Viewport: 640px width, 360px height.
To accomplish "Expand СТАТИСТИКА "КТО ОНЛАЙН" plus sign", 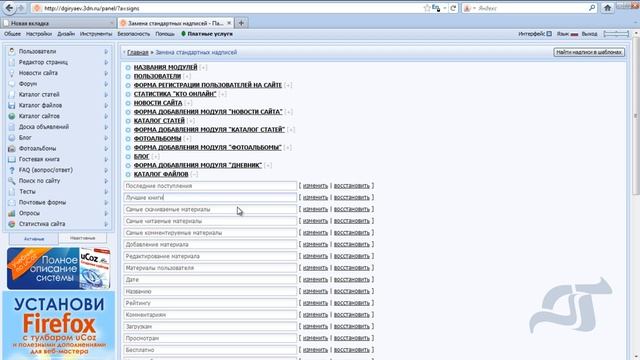I will [222, 94].
